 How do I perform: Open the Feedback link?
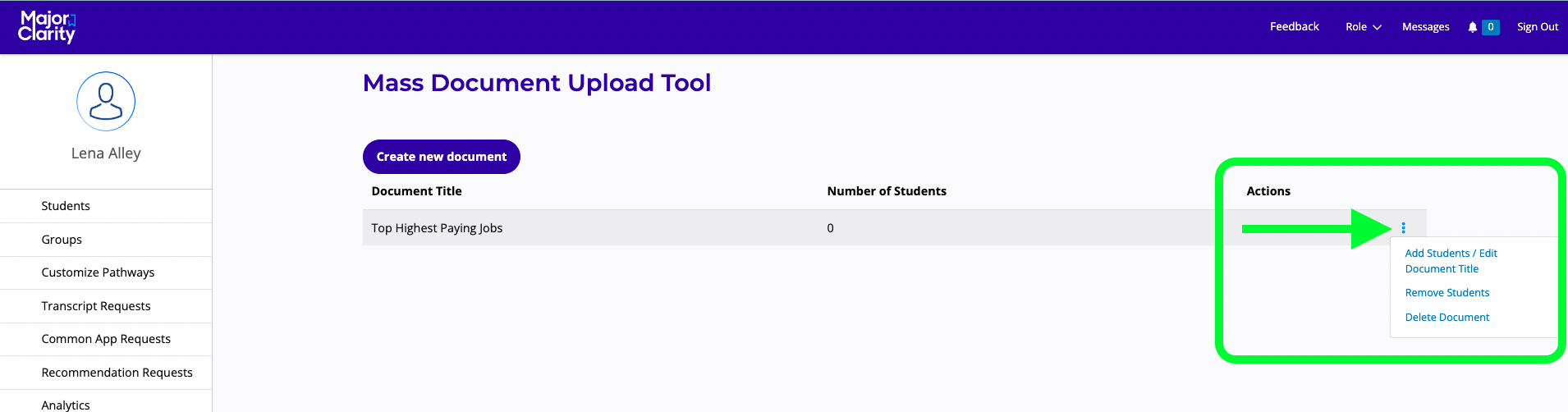point(1294,27)
